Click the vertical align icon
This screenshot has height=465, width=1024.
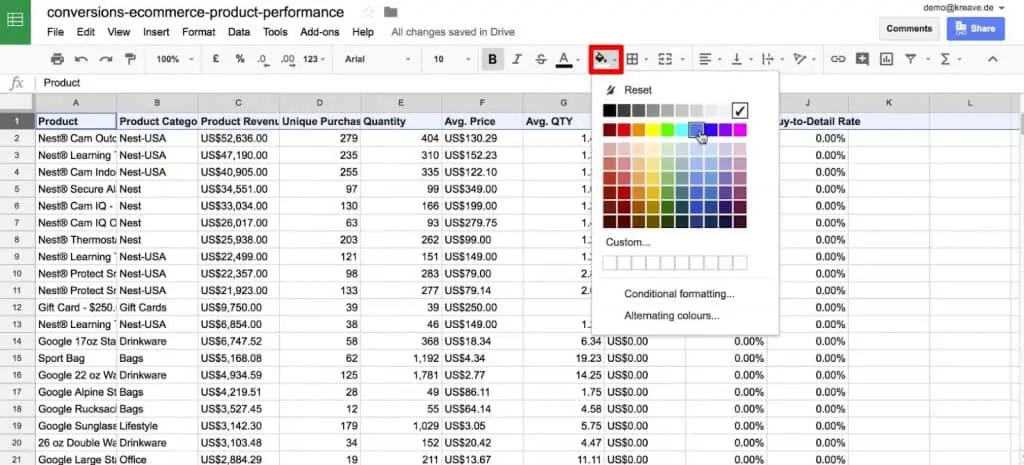click(x=737, y=59)
